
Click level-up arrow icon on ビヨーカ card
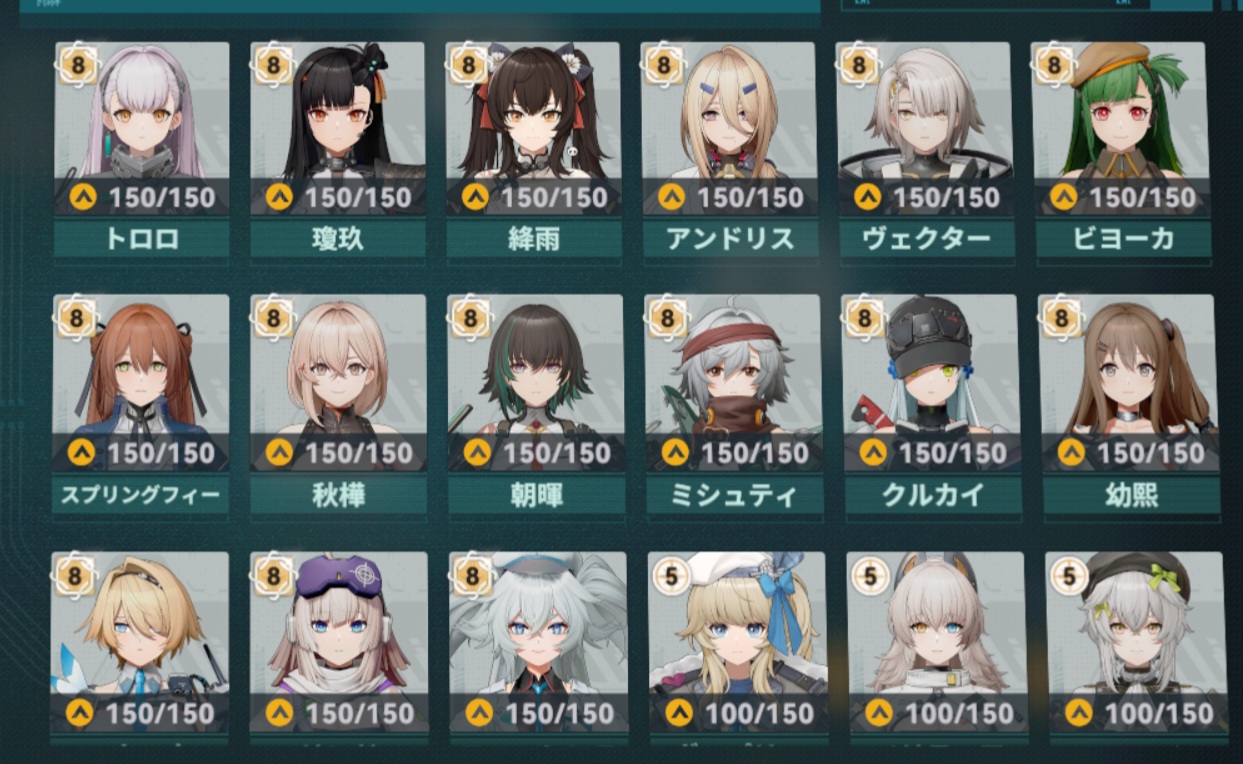click(x=1063, y=197)
